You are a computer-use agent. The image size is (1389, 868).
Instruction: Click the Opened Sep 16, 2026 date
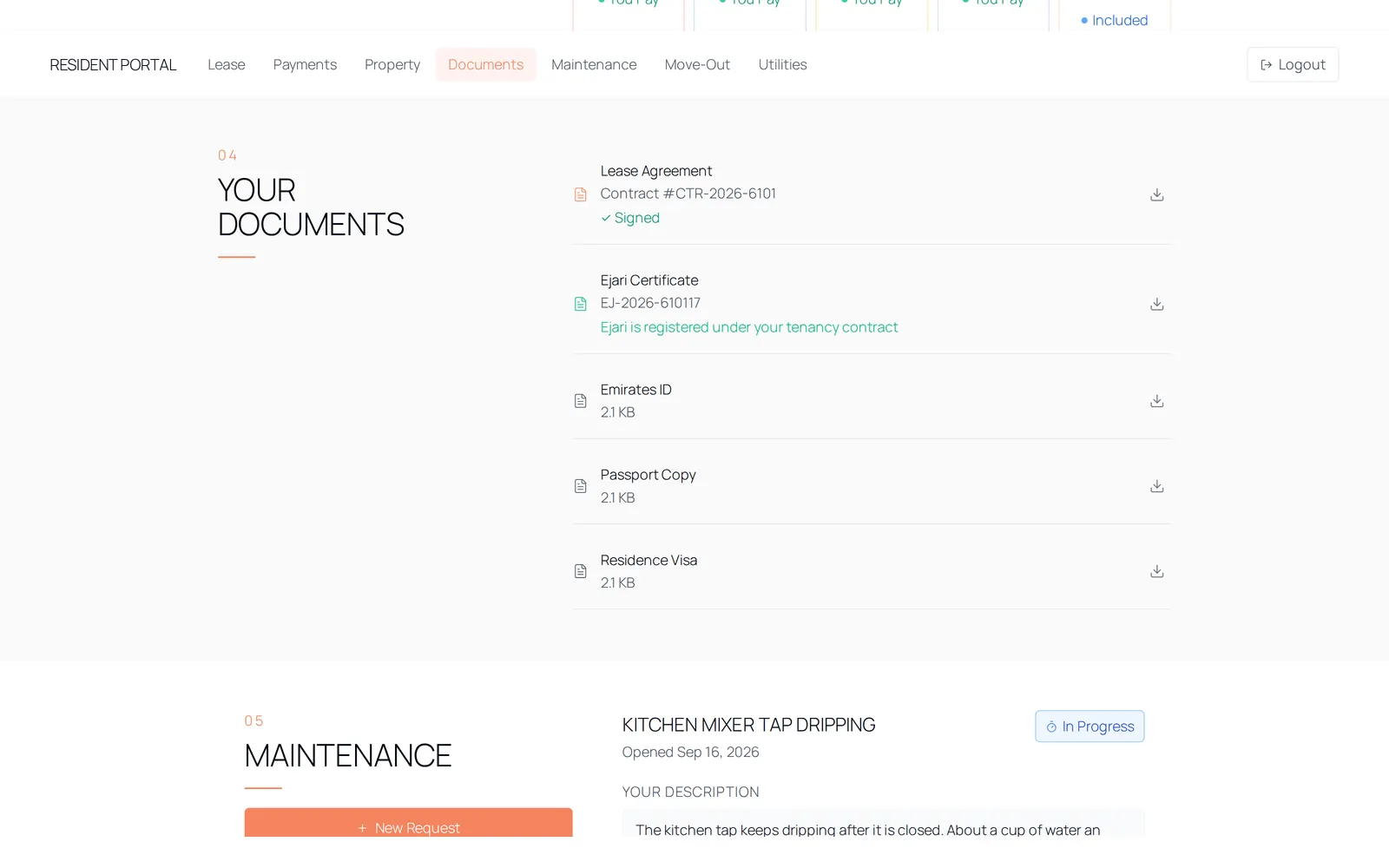point(690,752)
